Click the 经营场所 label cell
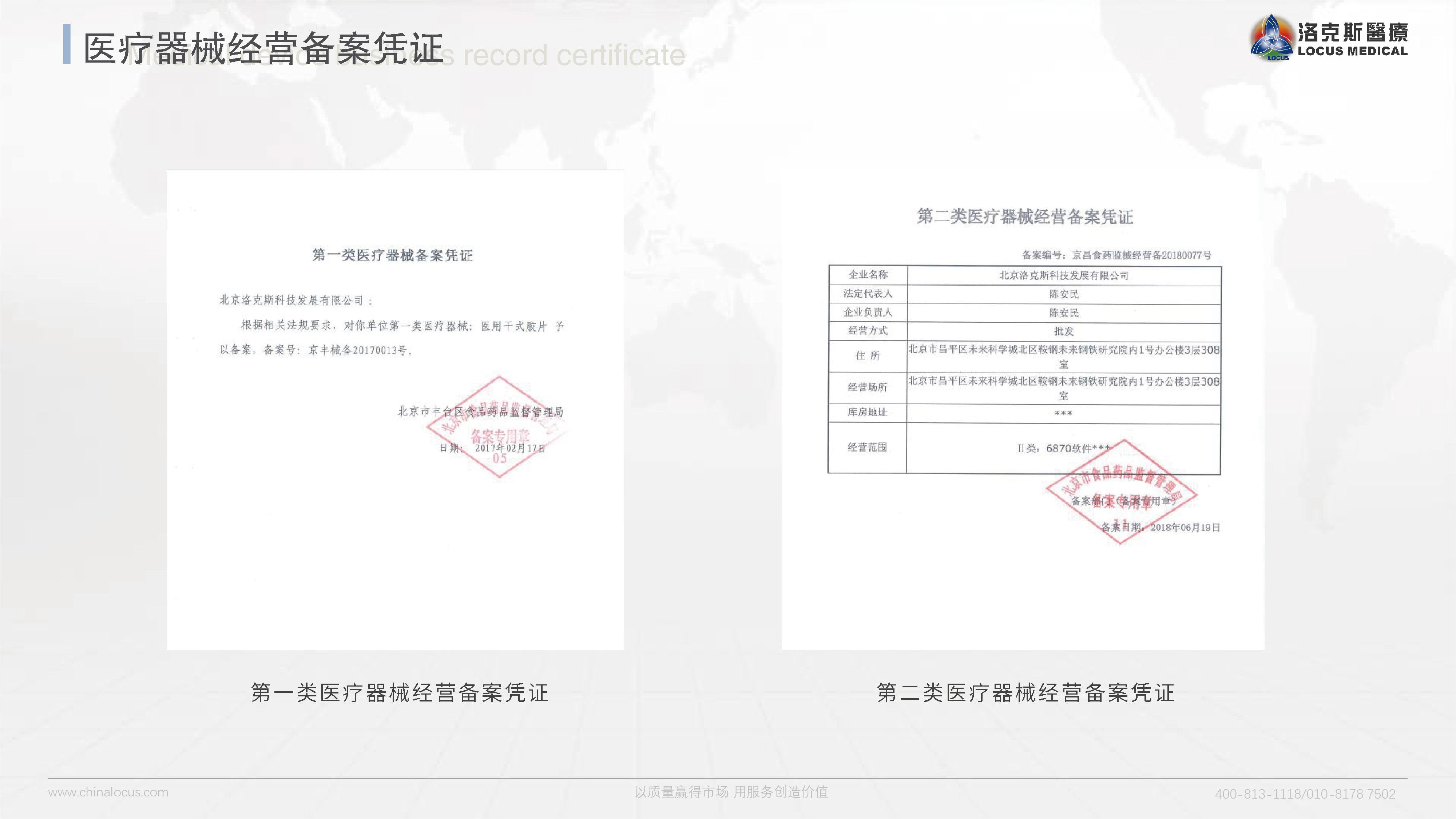This screenshot has width=1456, height=819. pyautogui.click(x=868, y=387)
